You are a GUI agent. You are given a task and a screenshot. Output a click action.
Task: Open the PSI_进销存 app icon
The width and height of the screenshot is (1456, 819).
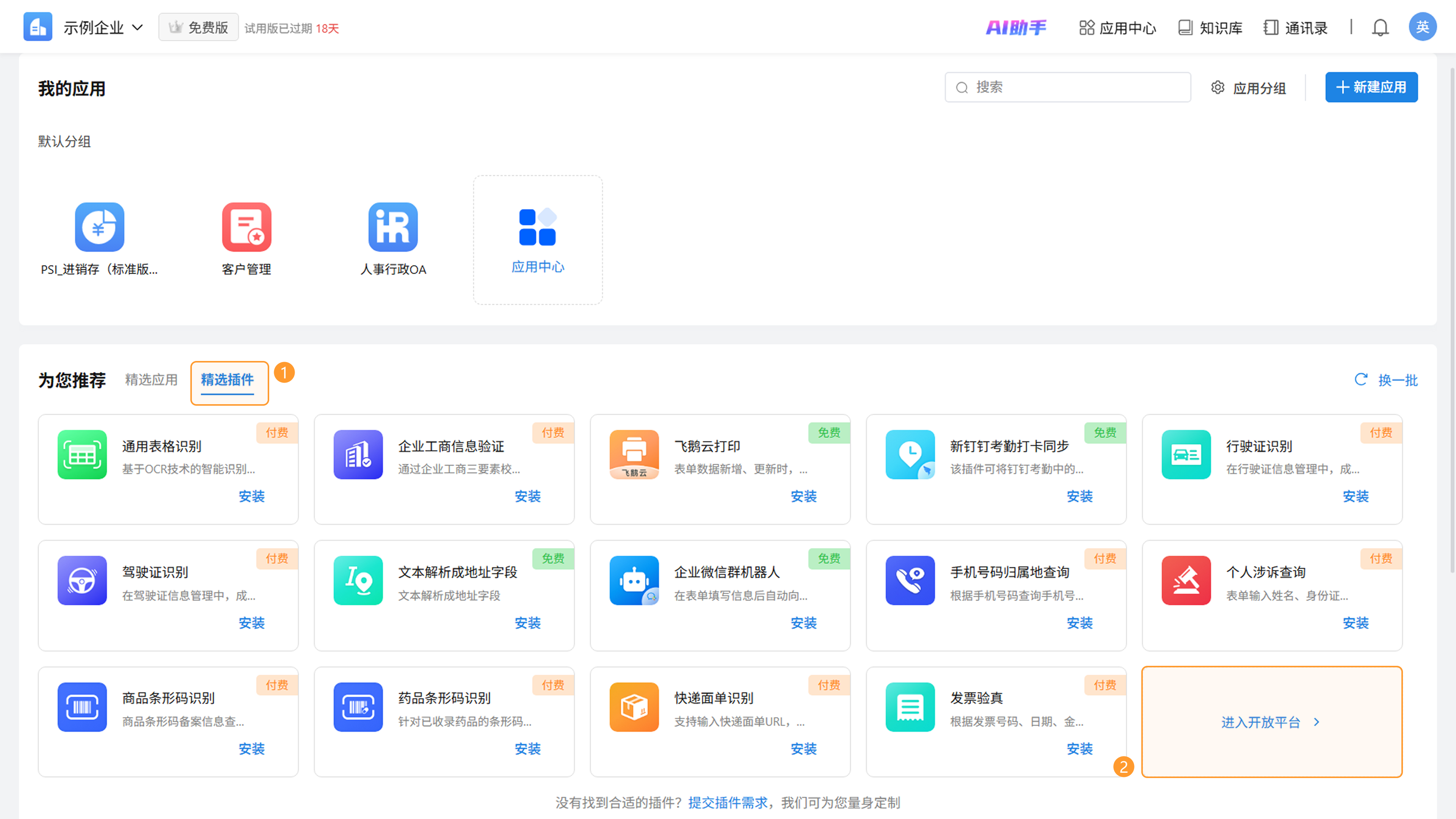99,227
